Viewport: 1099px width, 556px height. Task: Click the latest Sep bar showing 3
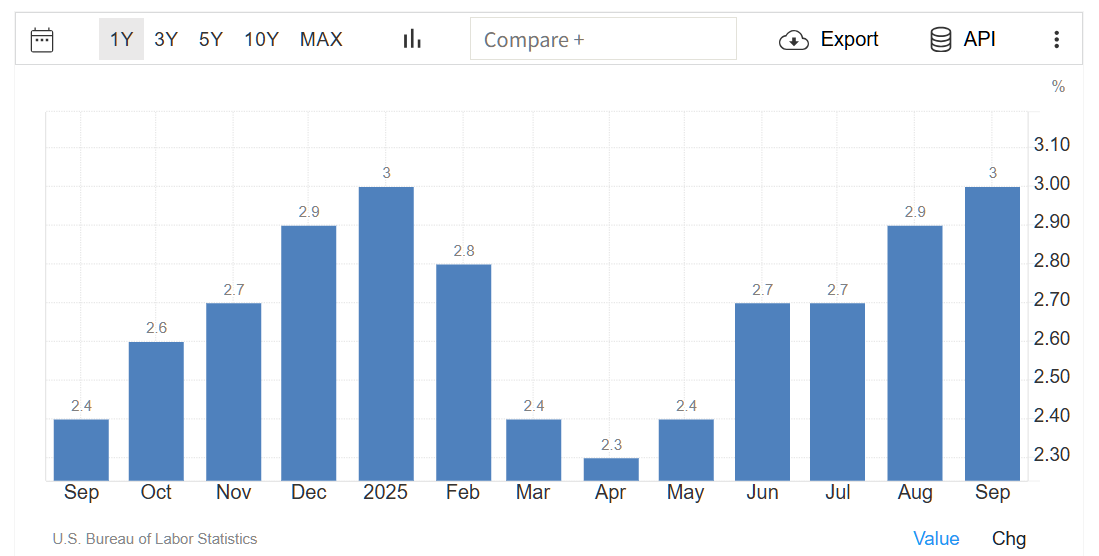(992, 333)
